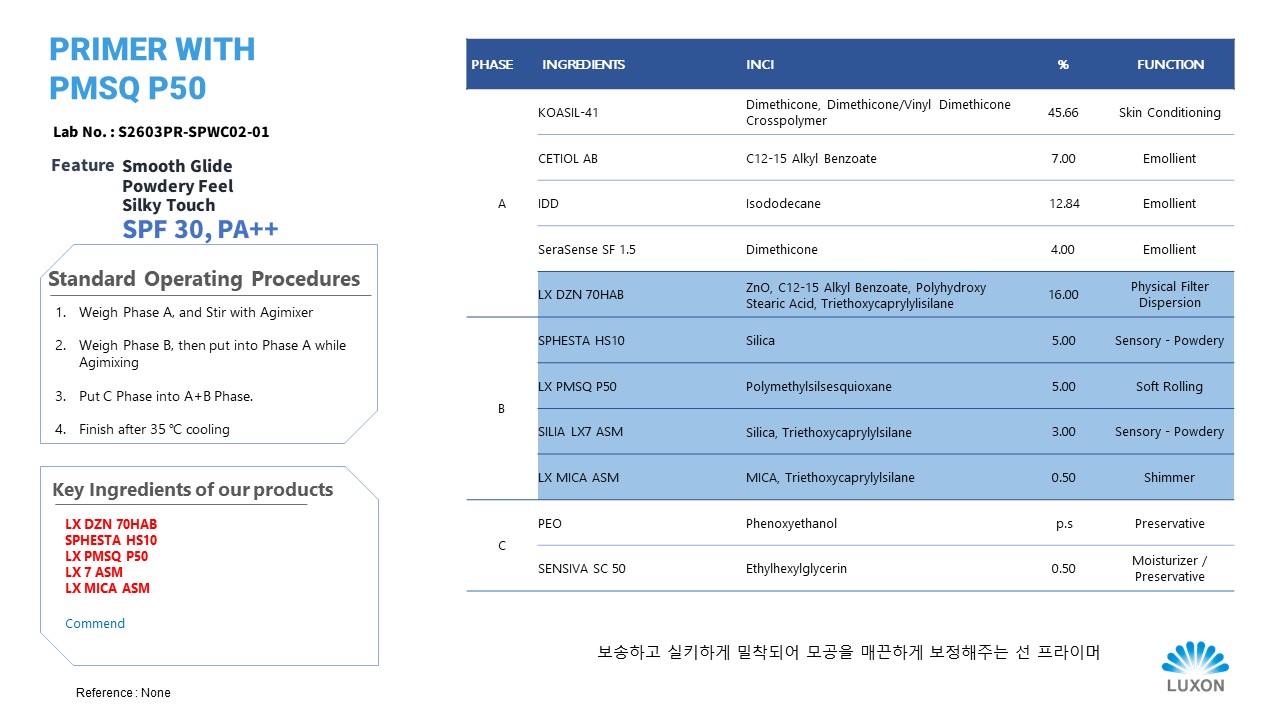Image resolution: width=1280 pixels, height=720 pixels.
Task: Click the 16.00 percentage value
Action: [1063, 294]
